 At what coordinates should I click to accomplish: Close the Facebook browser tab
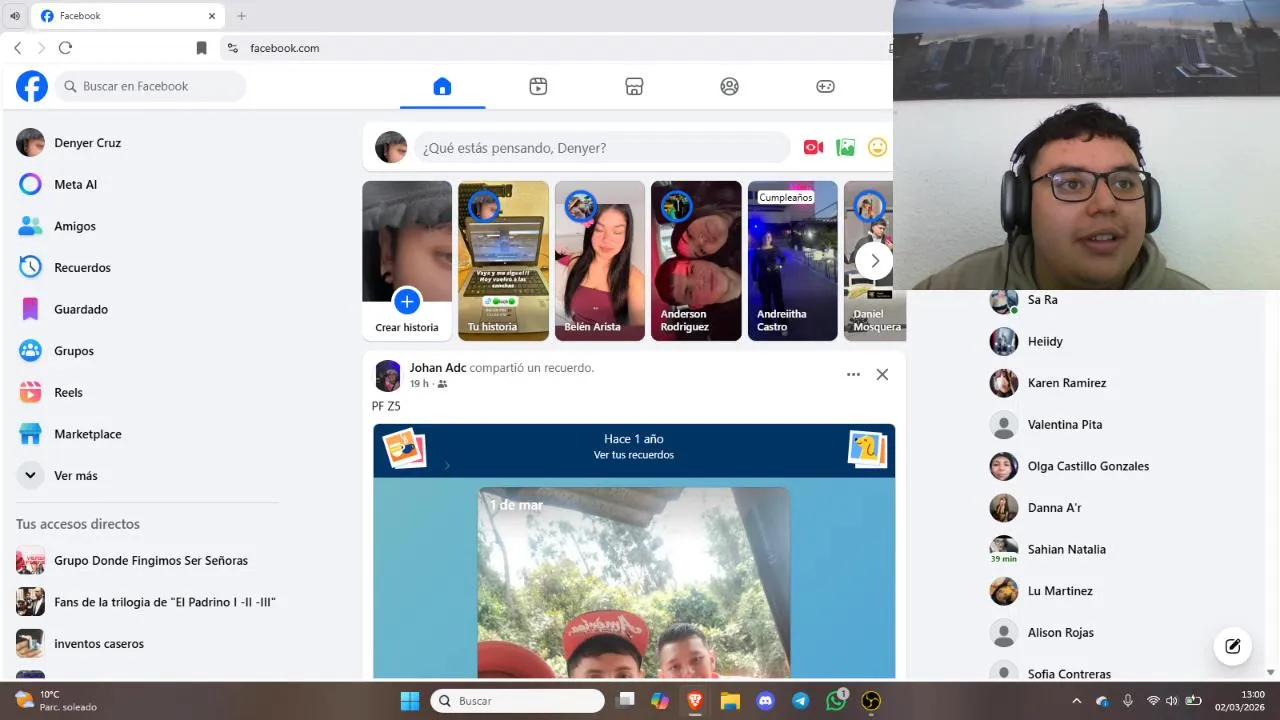212,16
